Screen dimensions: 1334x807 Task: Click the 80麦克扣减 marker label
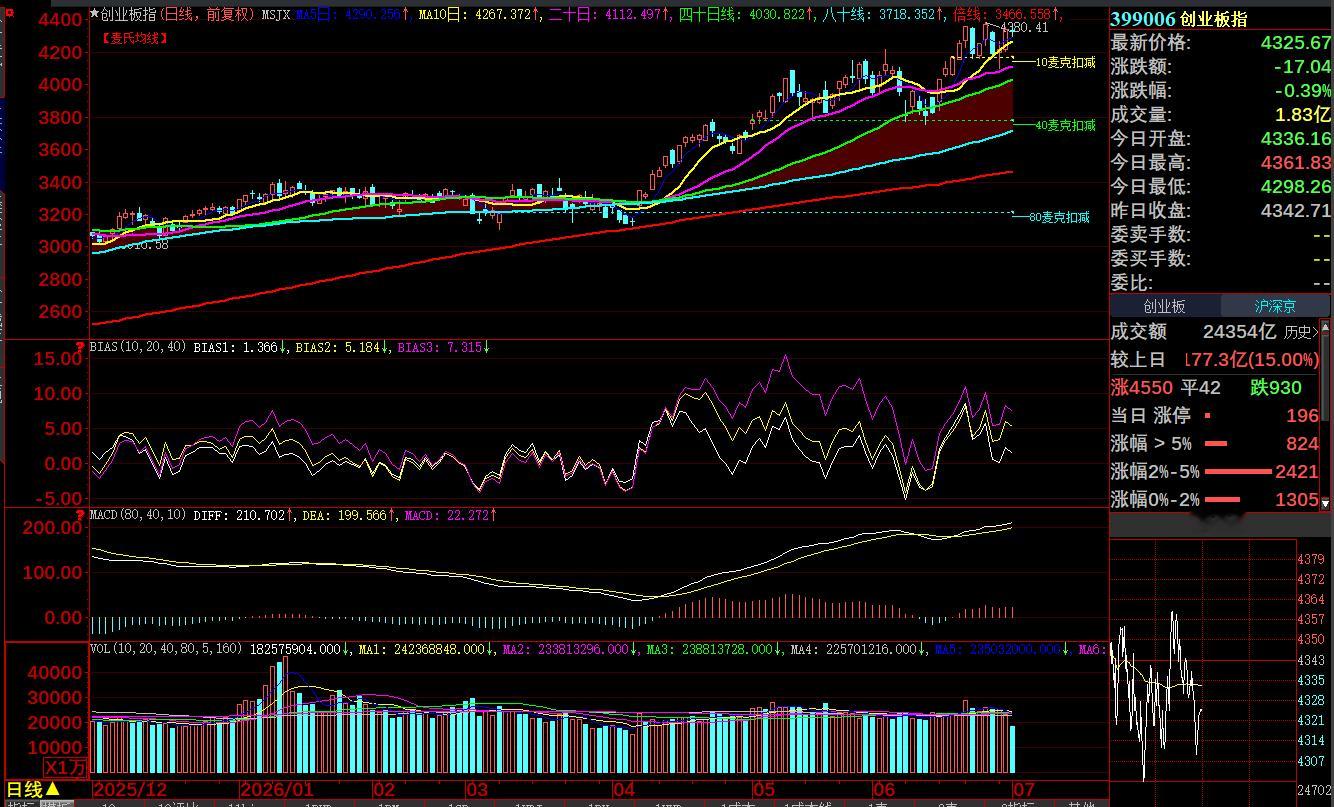pyautogui.click(x=1059, y=217)
